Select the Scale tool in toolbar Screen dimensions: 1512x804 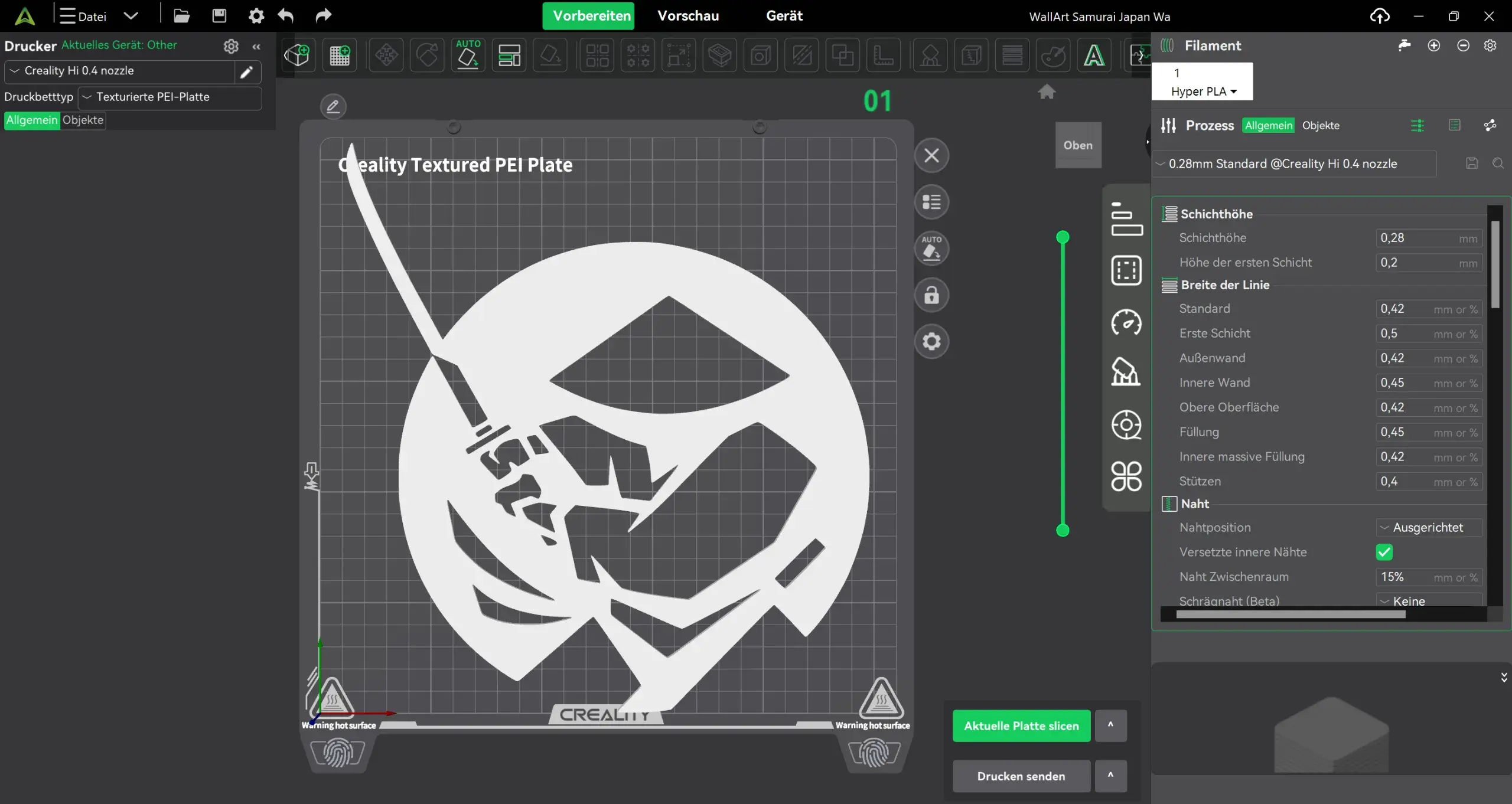[679, 55]
